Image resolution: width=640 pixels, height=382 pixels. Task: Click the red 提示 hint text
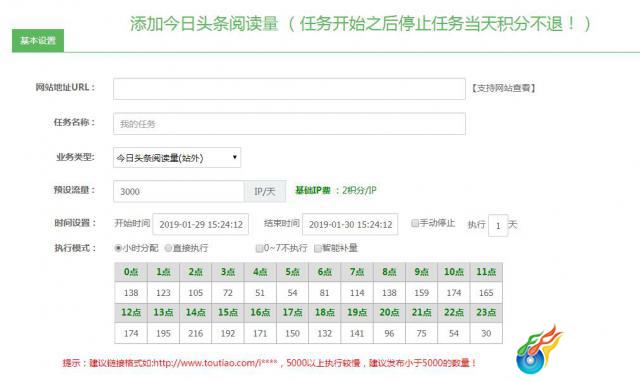point(269,363)
